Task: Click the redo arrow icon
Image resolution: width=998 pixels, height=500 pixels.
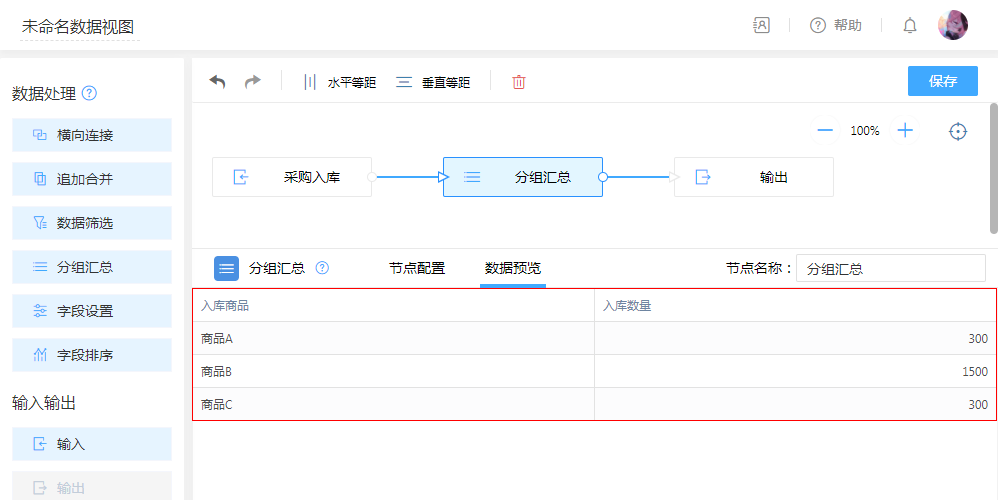Action: tap(252, 82)
